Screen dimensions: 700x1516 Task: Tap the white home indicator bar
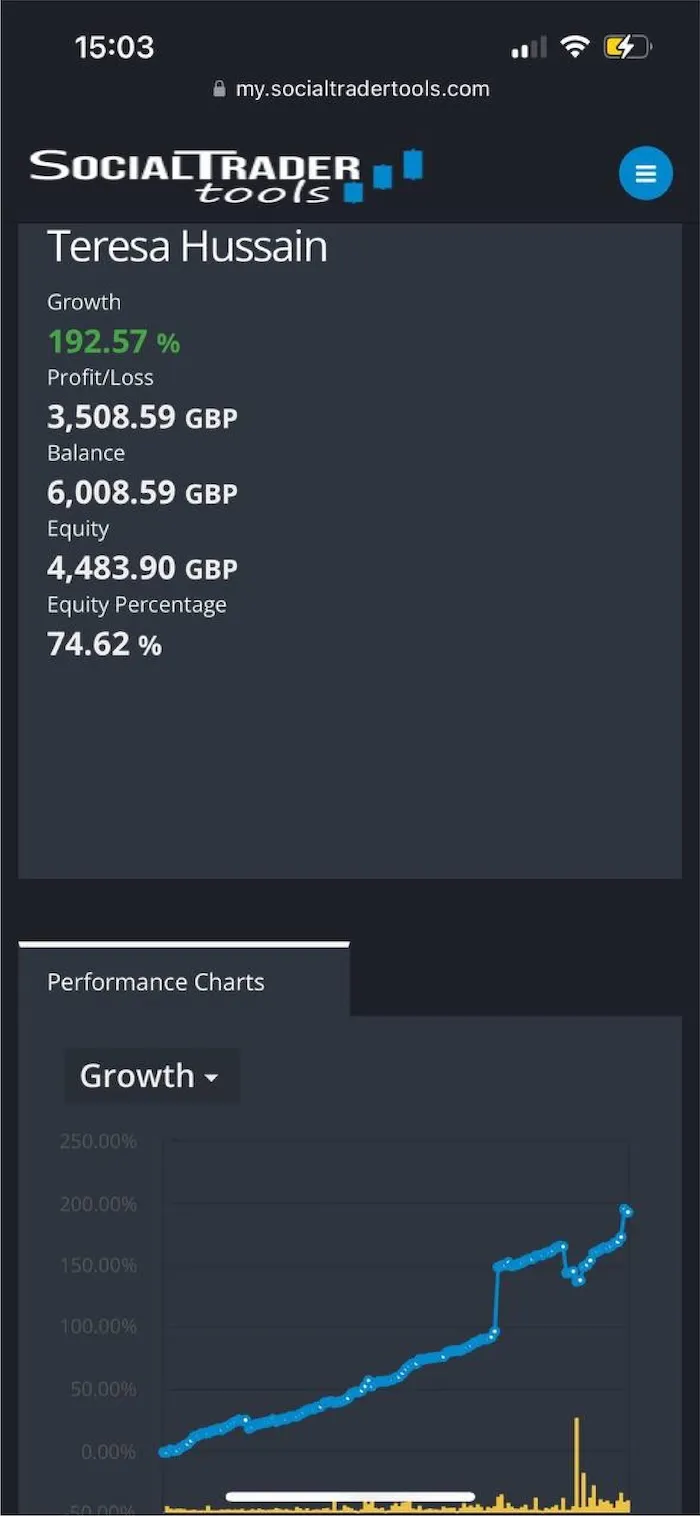click(x=350, y=1497)
